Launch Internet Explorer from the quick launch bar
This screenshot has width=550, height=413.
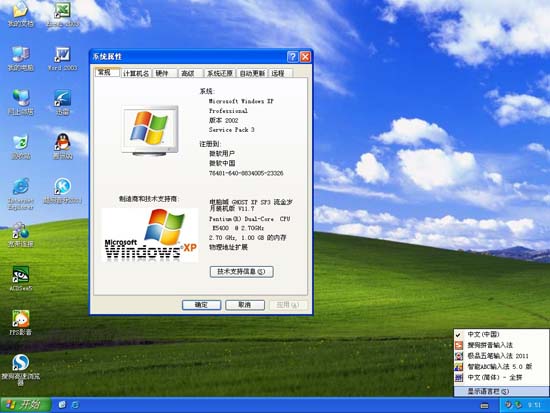coord(75,405)
